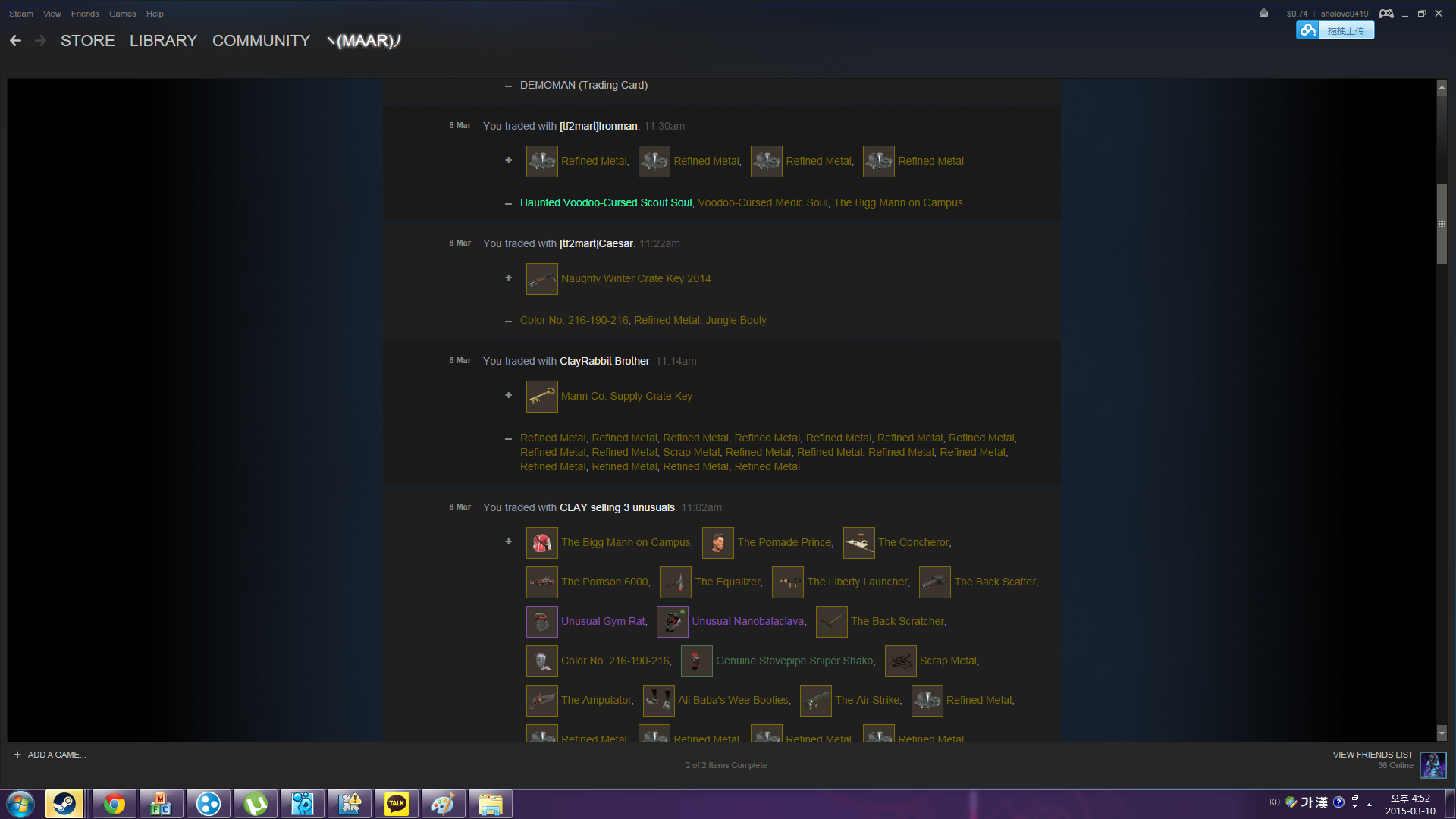Open the Games menu
The width and height of the screenshot is (1456, 819).
pos(122,14)
